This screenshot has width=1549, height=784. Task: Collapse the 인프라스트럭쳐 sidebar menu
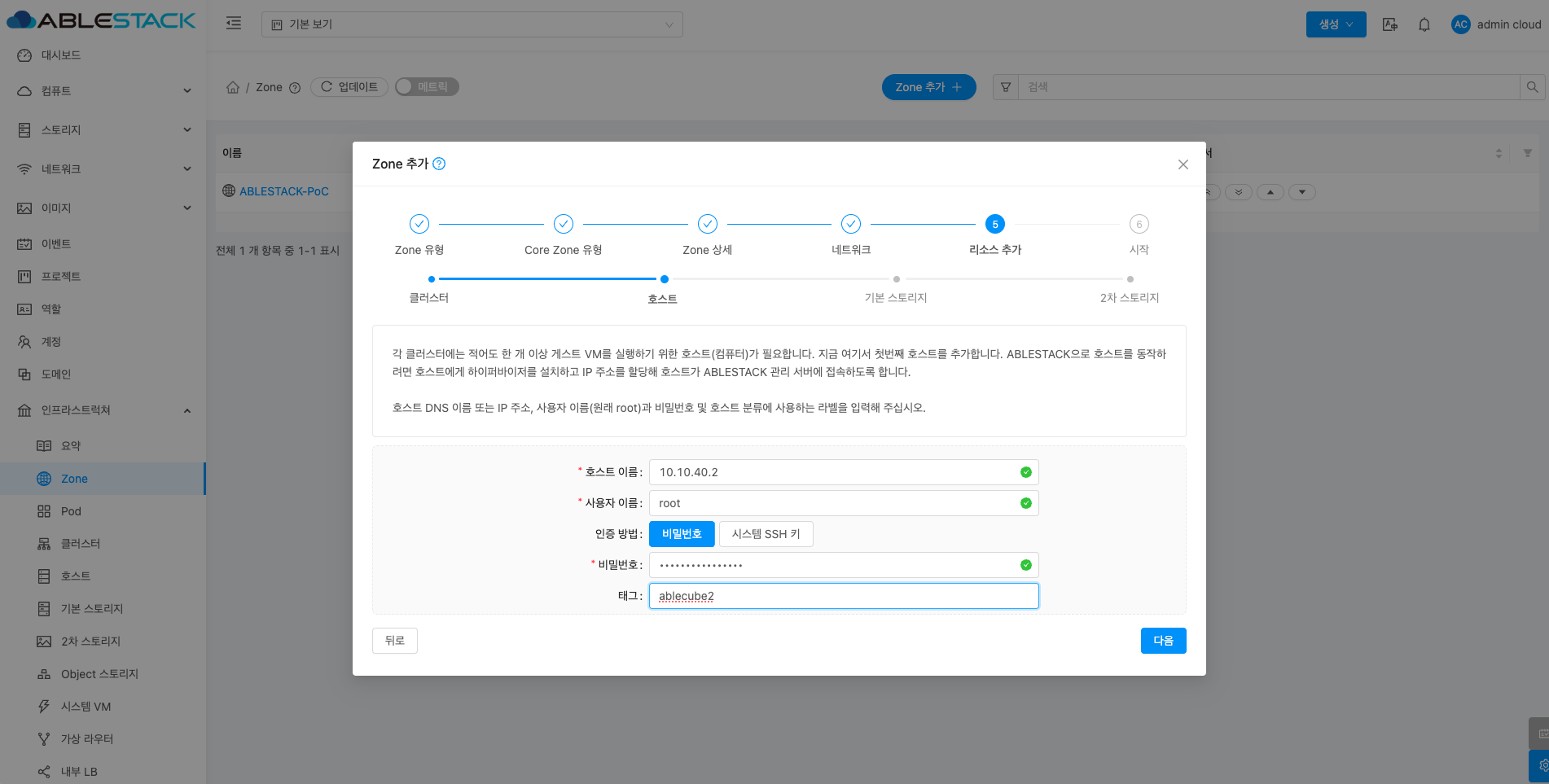(103, 410)
